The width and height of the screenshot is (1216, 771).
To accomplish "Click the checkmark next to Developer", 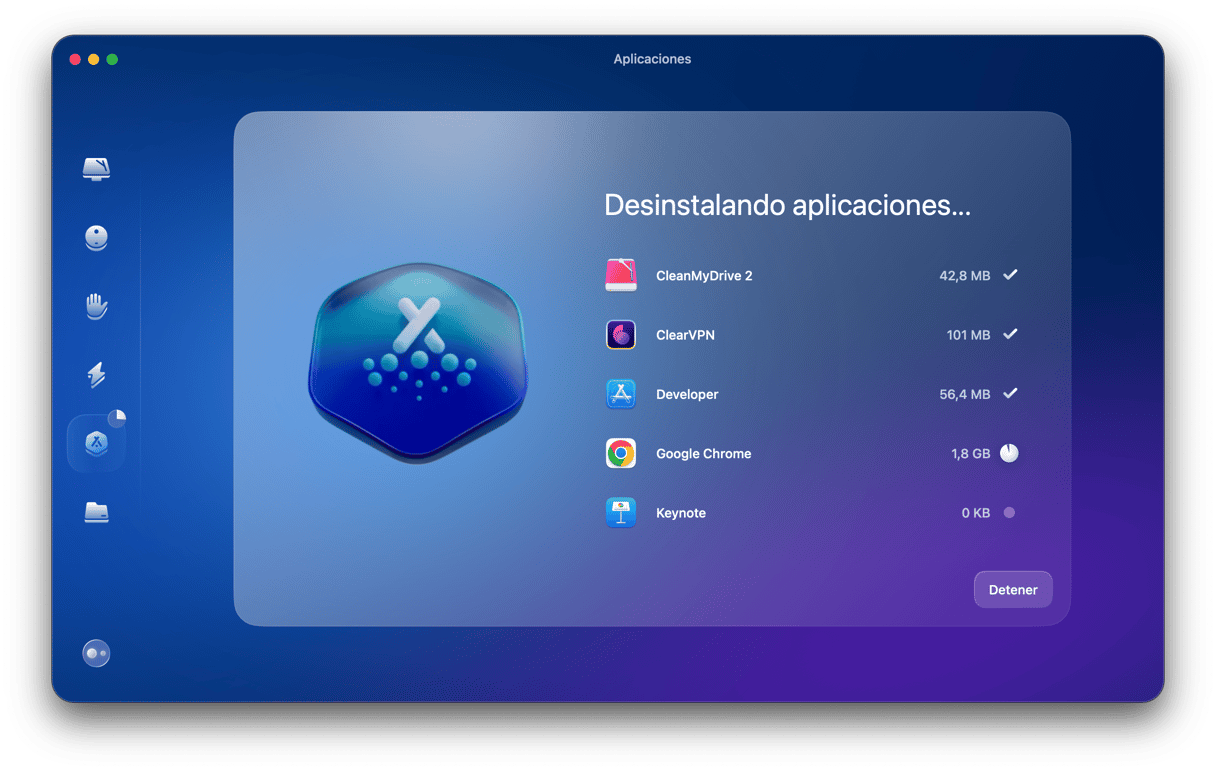I will pos(1010,394).
